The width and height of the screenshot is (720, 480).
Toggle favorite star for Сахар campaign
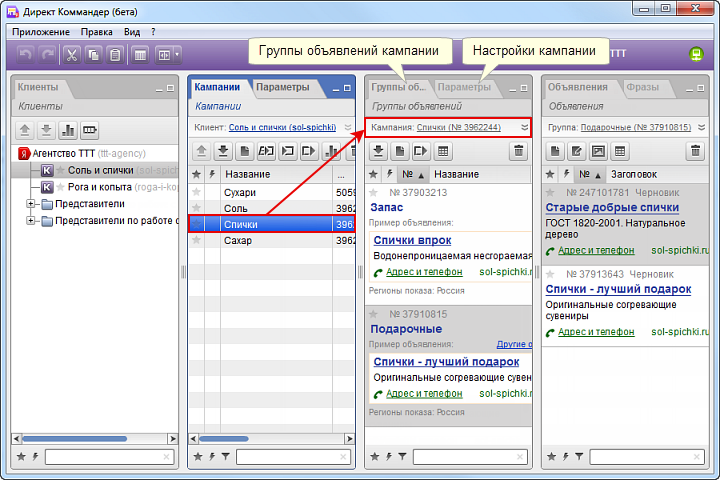coord(197,240)
